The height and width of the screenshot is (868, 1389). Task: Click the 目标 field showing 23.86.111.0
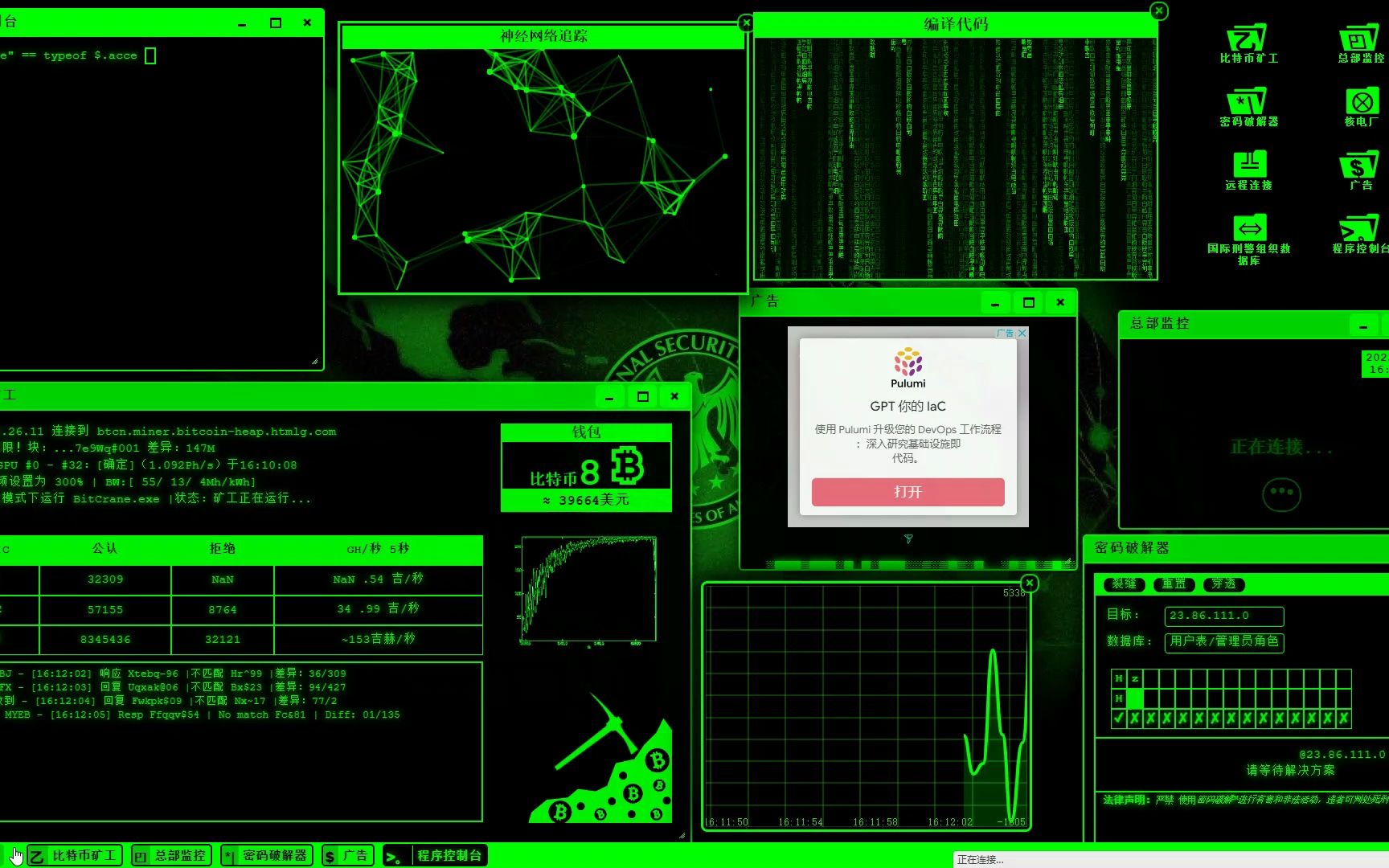pos(1223,616)
